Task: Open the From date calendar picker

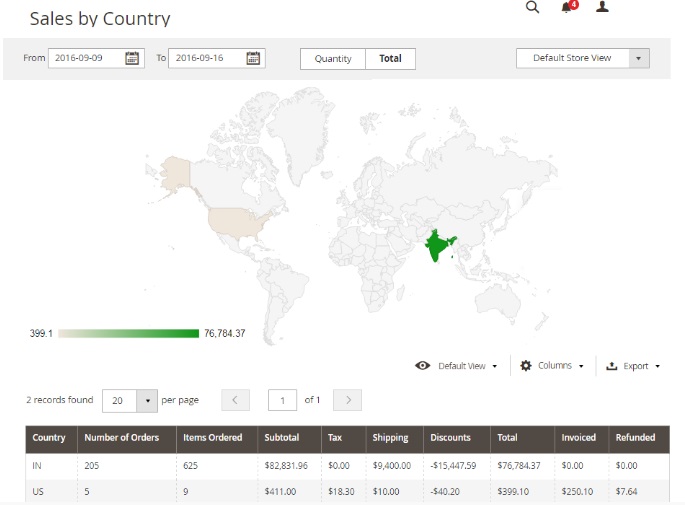Action: (132, 58)
